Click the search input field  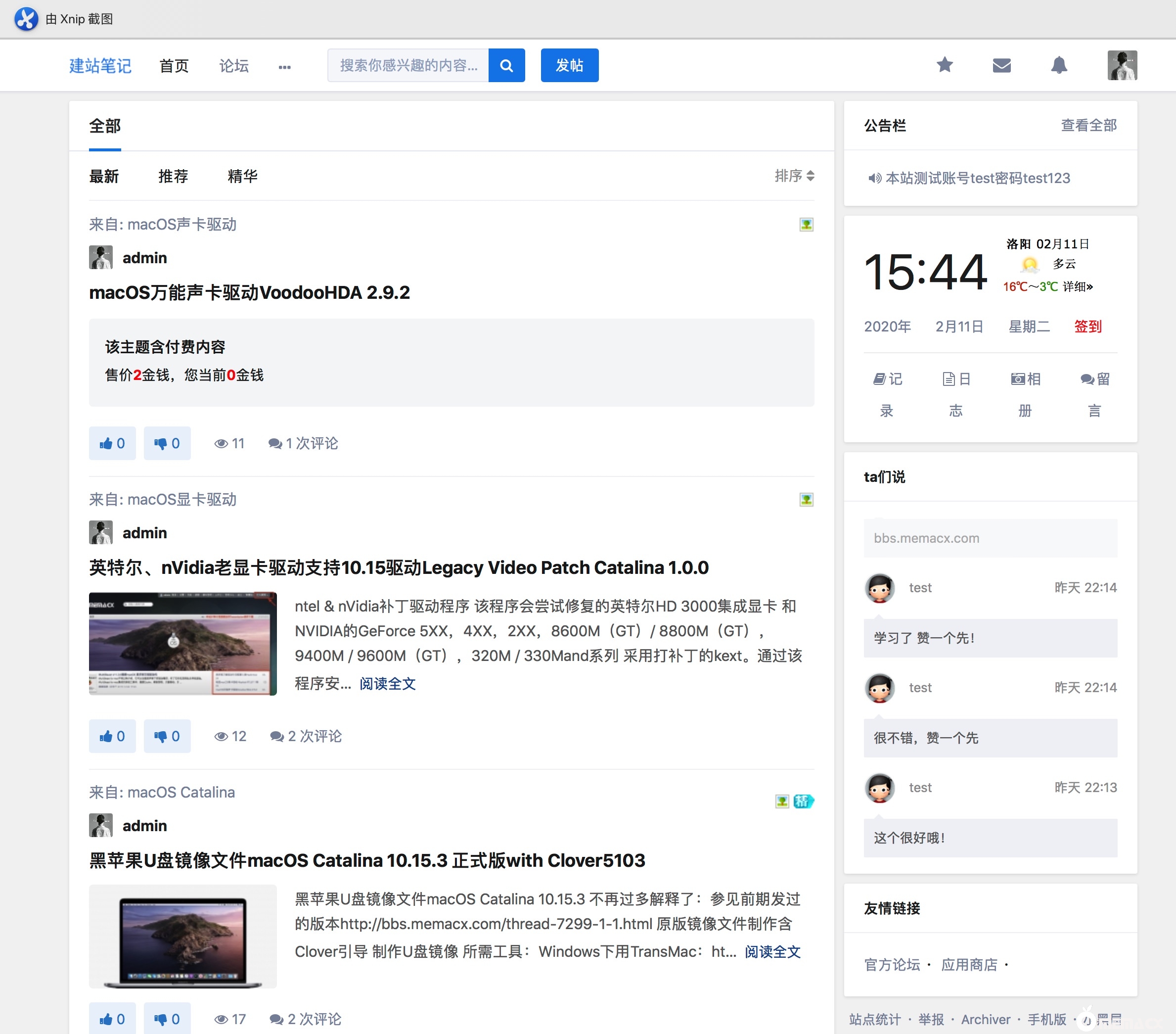(x=408, y=65)
